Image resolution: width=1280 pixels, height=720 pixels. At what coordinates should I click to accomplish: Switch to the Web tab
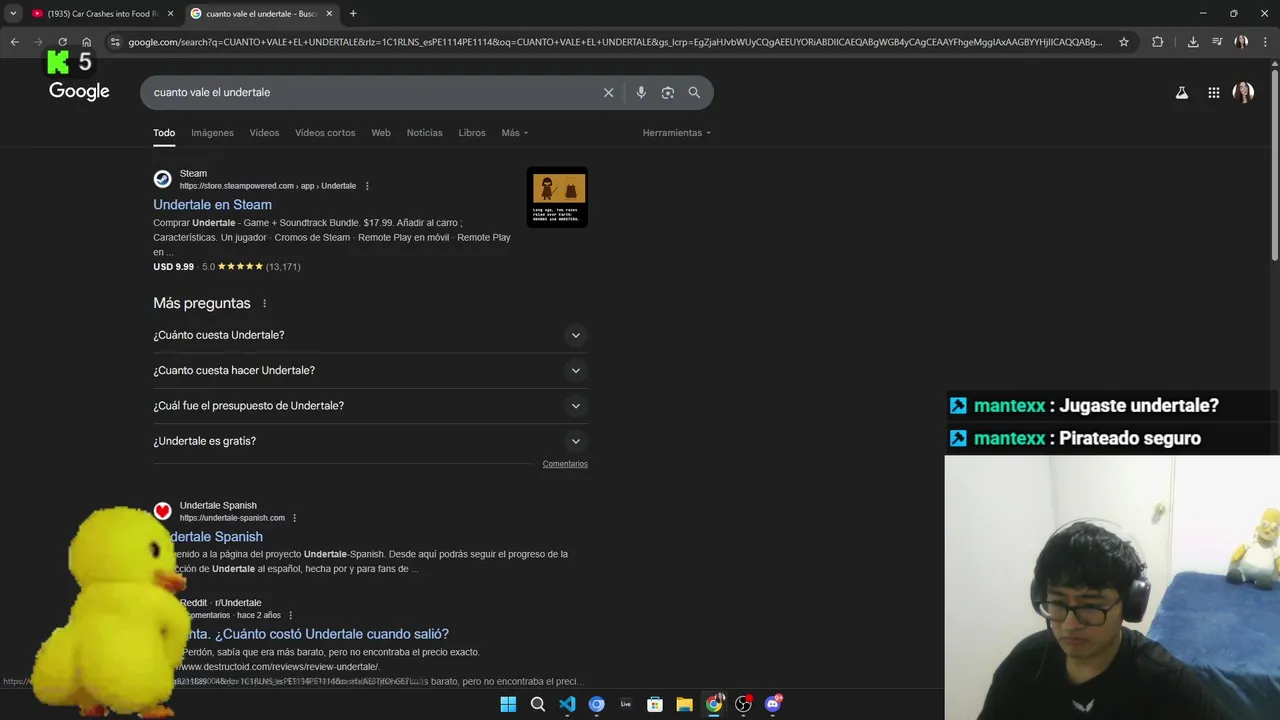[381, 133]
